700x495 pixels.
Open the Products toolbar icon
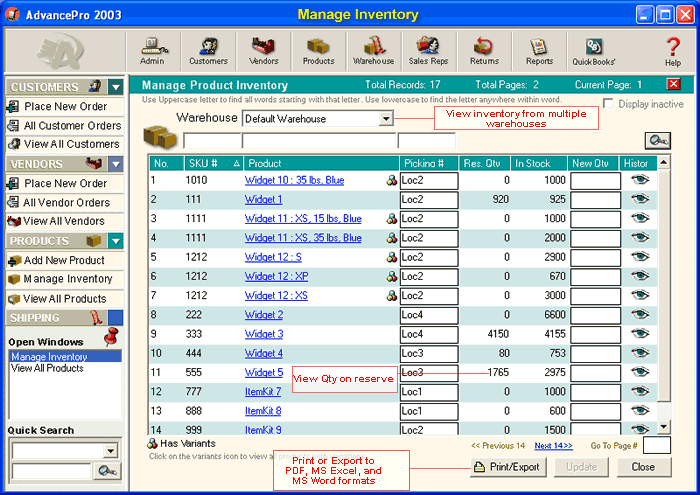pyautogui.click(x=318, y=51)
